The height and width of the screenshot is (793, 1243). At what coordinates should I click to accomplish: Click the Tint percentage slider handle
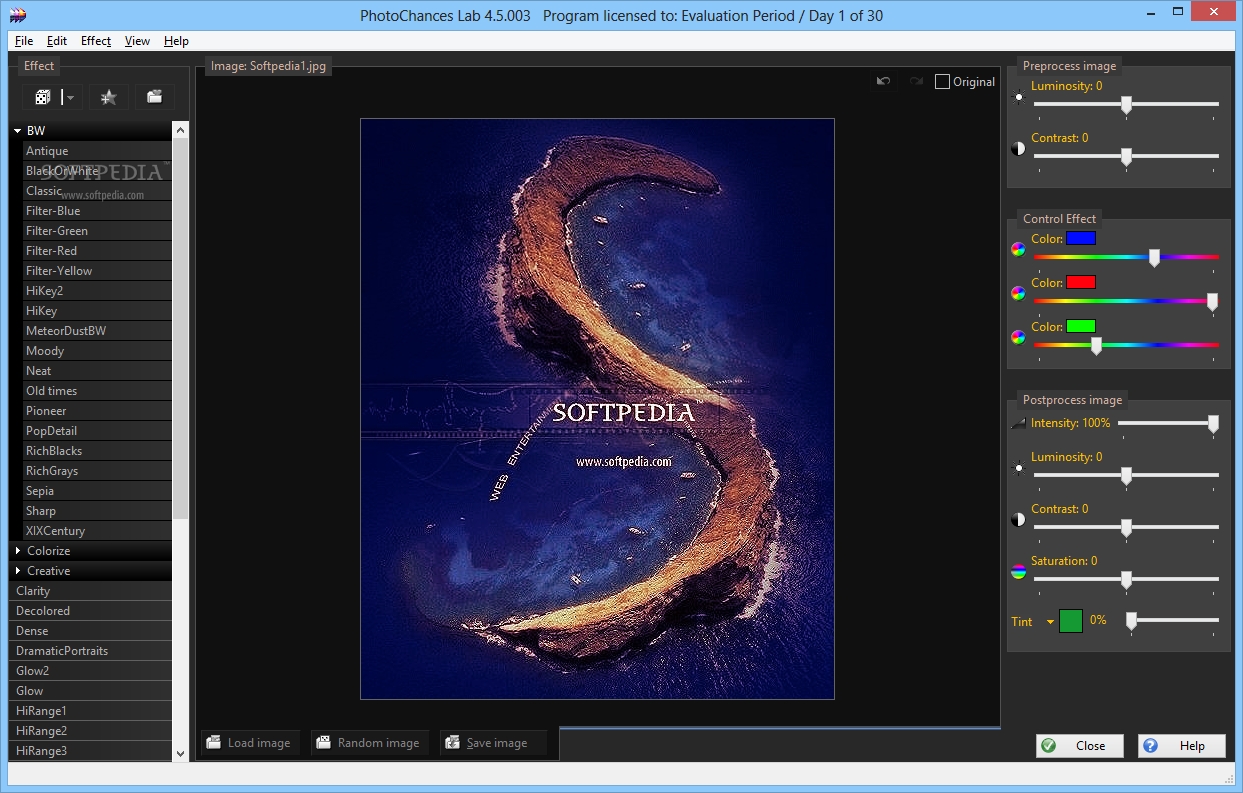pos(1131,621)
